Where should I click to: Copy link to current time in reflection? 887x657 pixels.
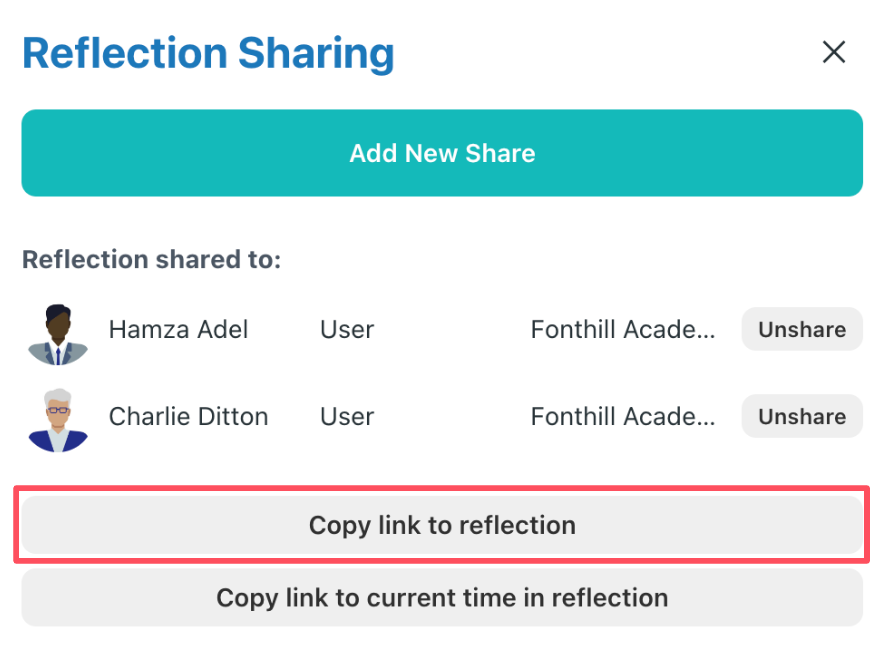442,598
